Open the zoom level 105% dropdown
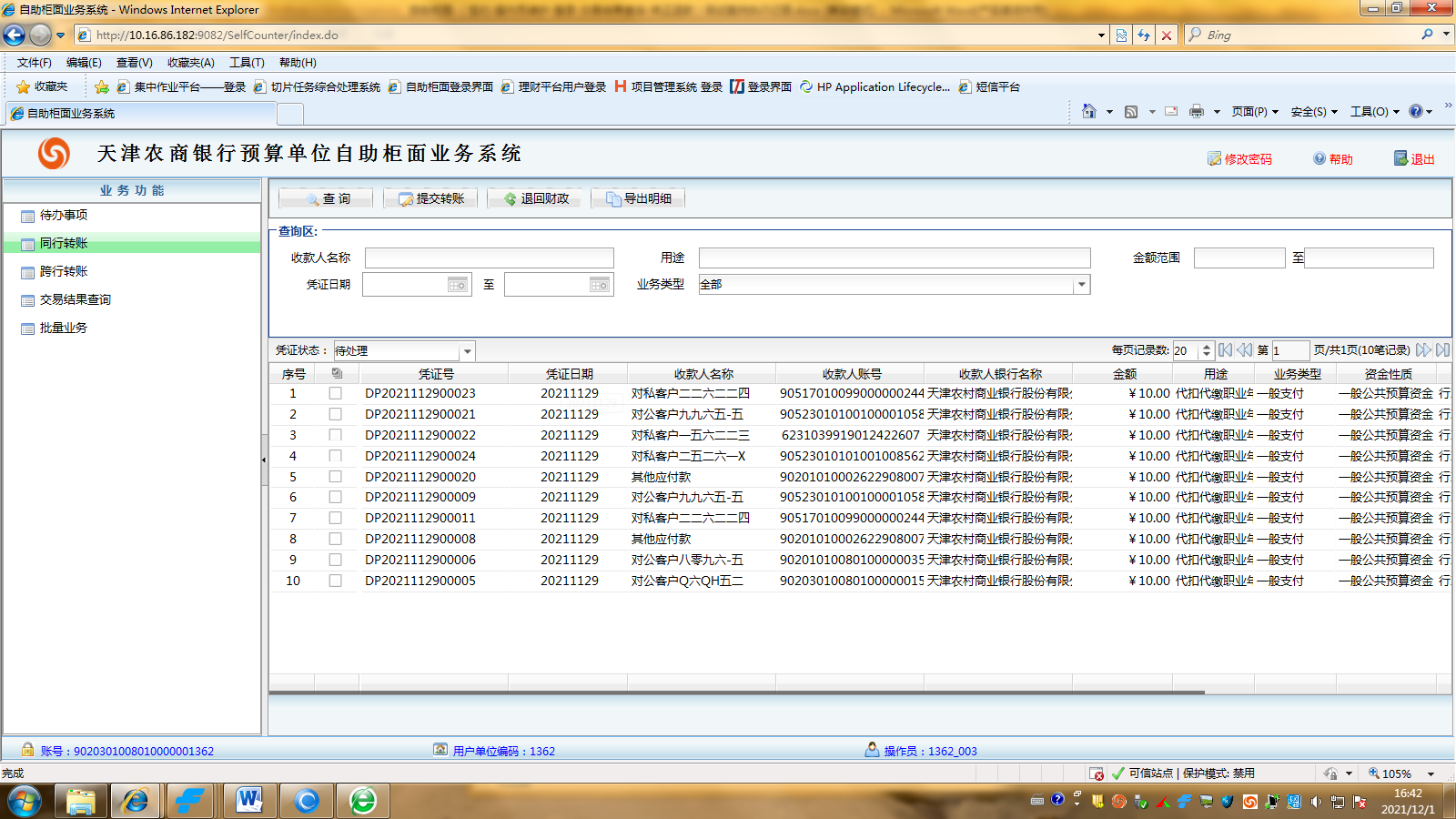Viewport: 1456px width, 819px height. pyautogui.click(x=1431, y=773)
